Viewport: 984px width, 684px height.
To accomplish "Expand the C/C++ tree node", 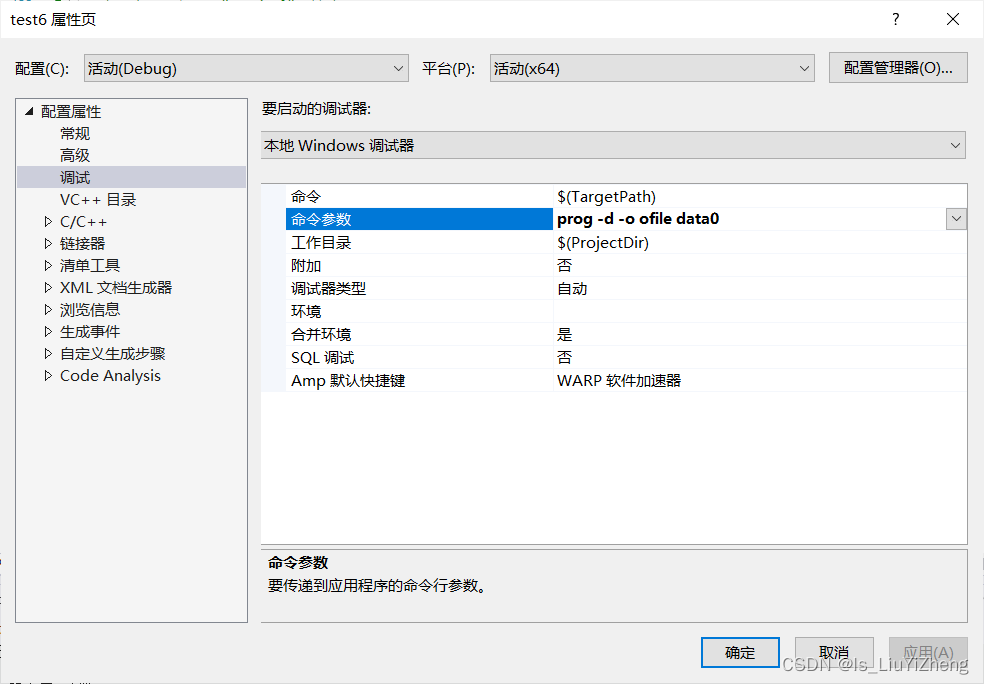I will tap(48, 222).
